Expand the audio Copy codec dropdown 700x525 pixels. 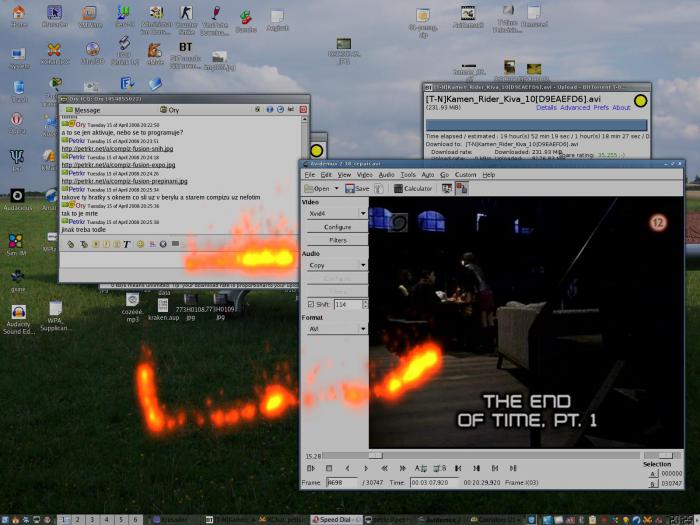click(x=363, y=265)
